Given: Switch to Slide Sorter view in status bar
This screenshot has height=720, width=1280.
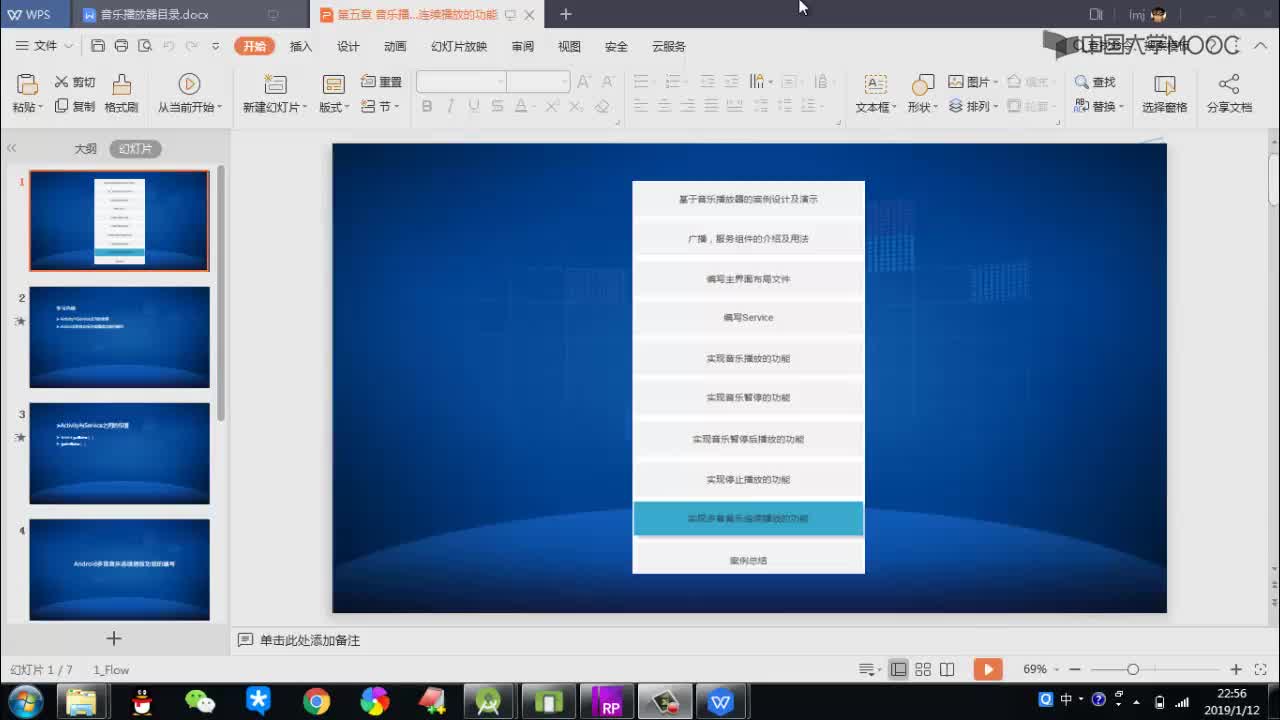Looking at the screenshot, I should 923,669.
